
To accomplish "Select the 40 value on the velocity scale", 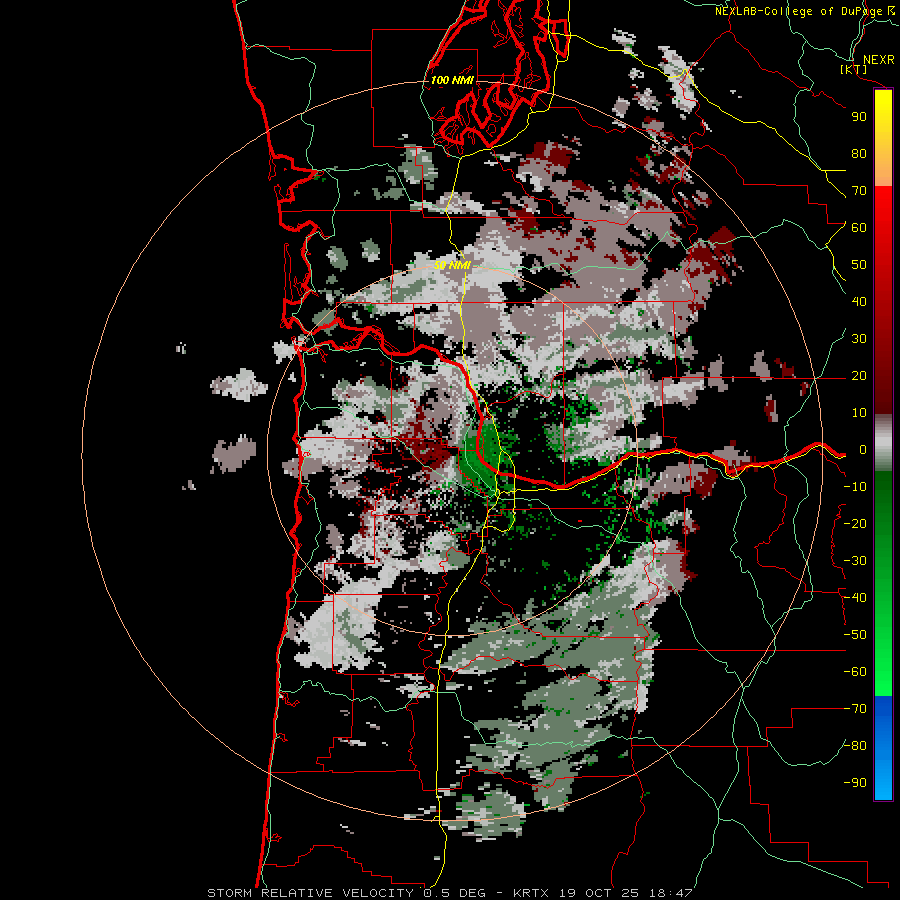I will click(859, 301).
